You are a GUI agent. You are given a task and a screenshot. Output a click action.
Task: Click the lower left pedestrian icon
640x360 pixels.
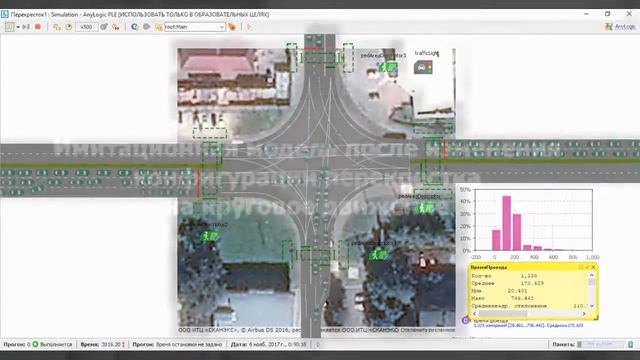209,236
